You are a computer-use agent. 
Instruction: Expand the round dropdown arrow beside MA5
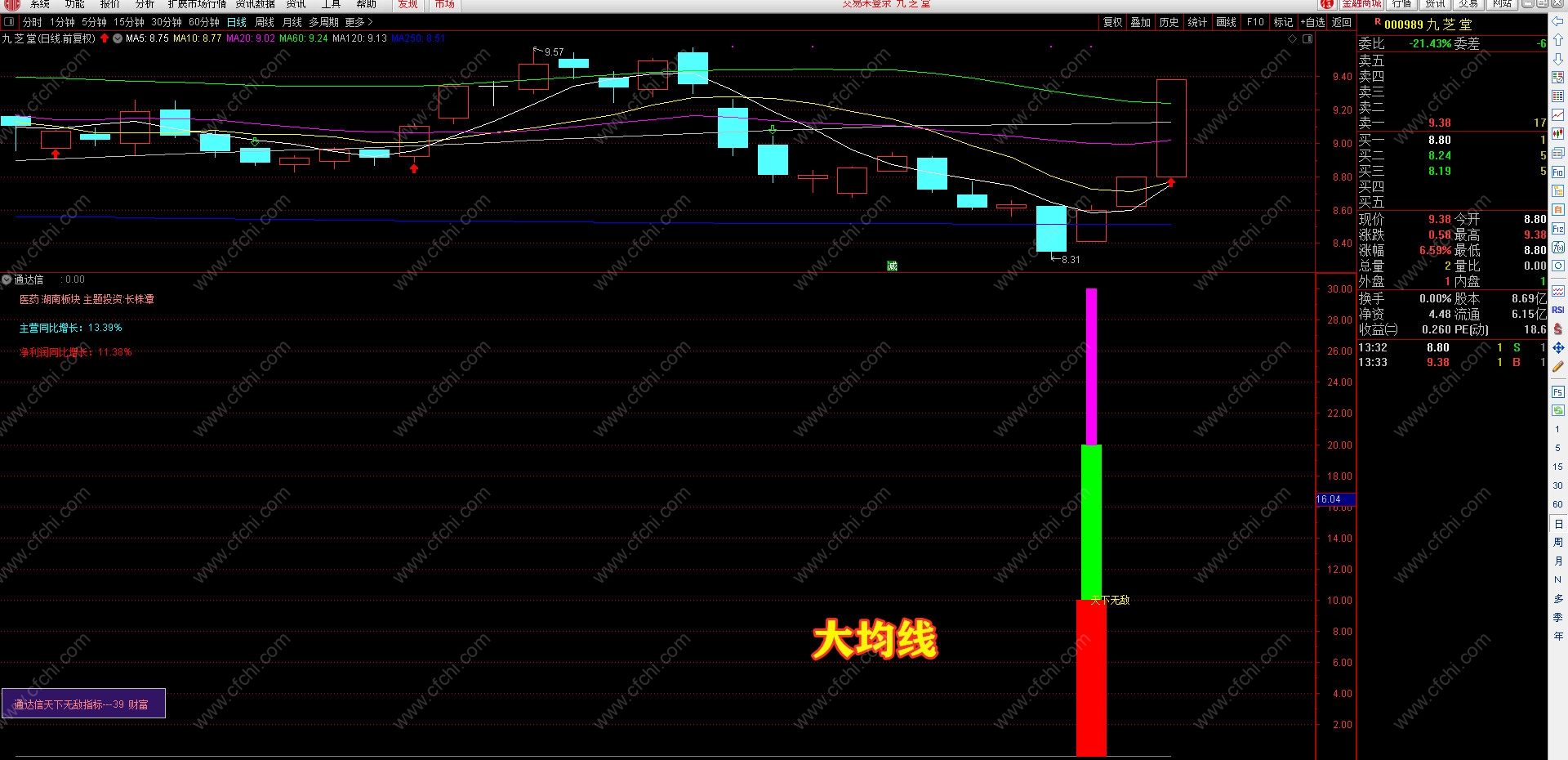[118, 38]
